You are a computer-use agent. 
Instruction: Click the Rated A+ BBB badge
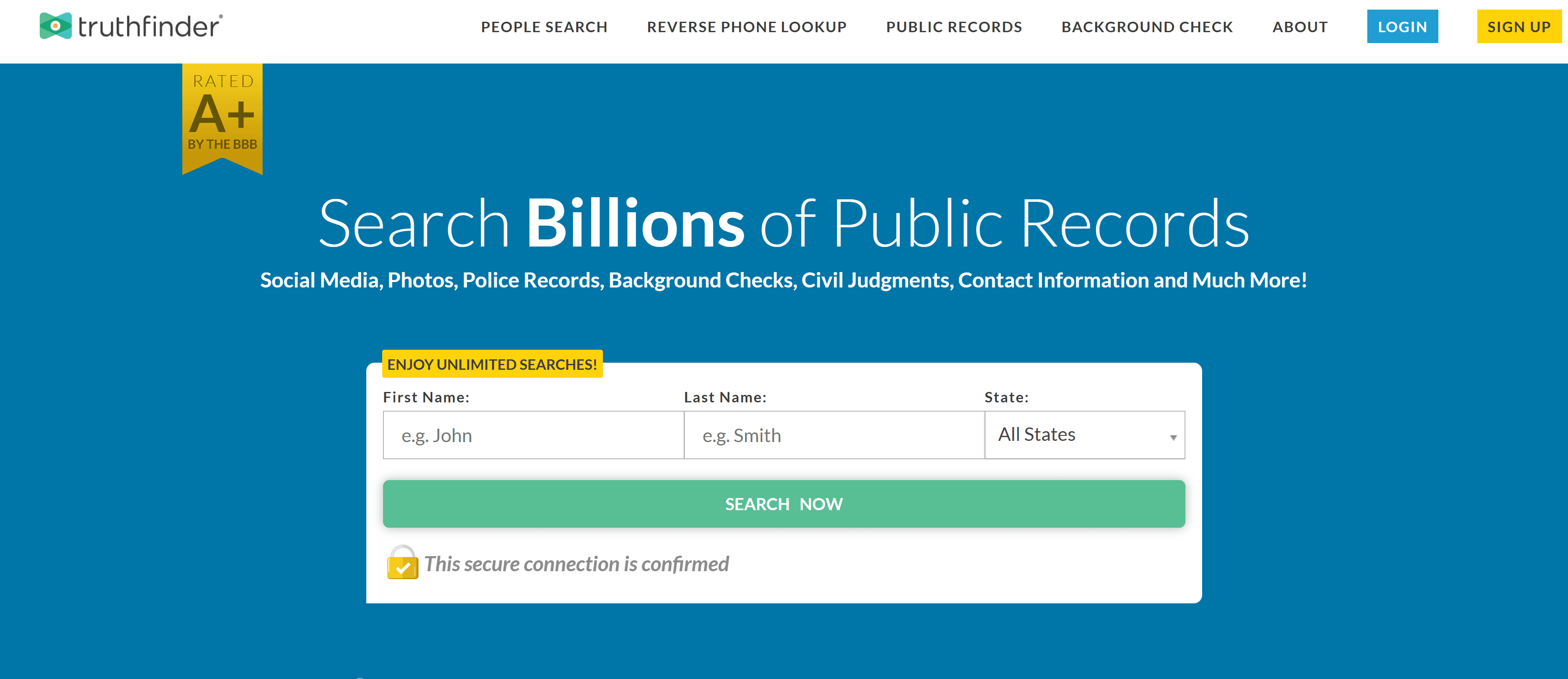coord(222,119)
